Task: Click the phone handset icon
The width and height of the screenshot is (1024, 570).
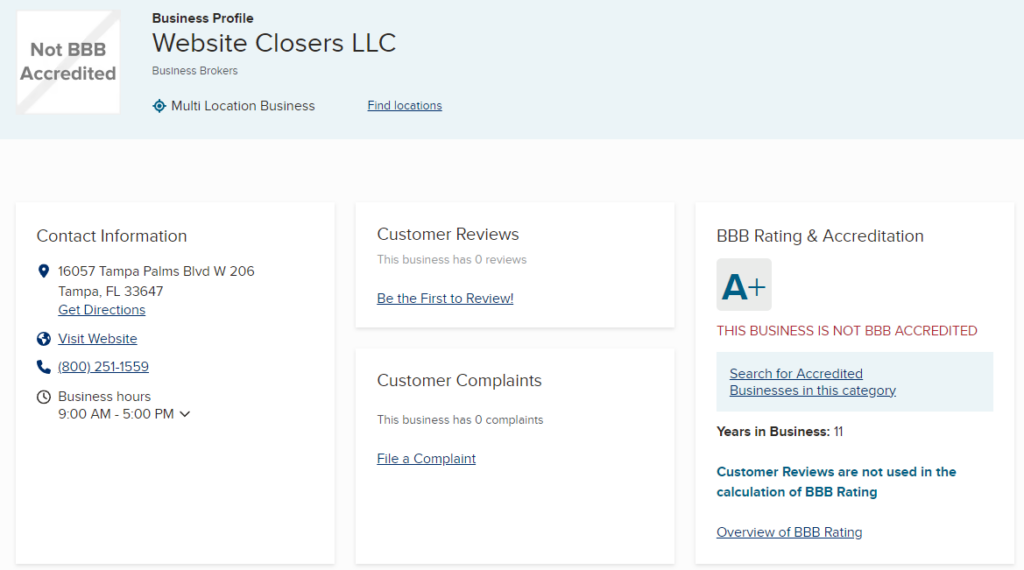Action: (x=43, y=367)
